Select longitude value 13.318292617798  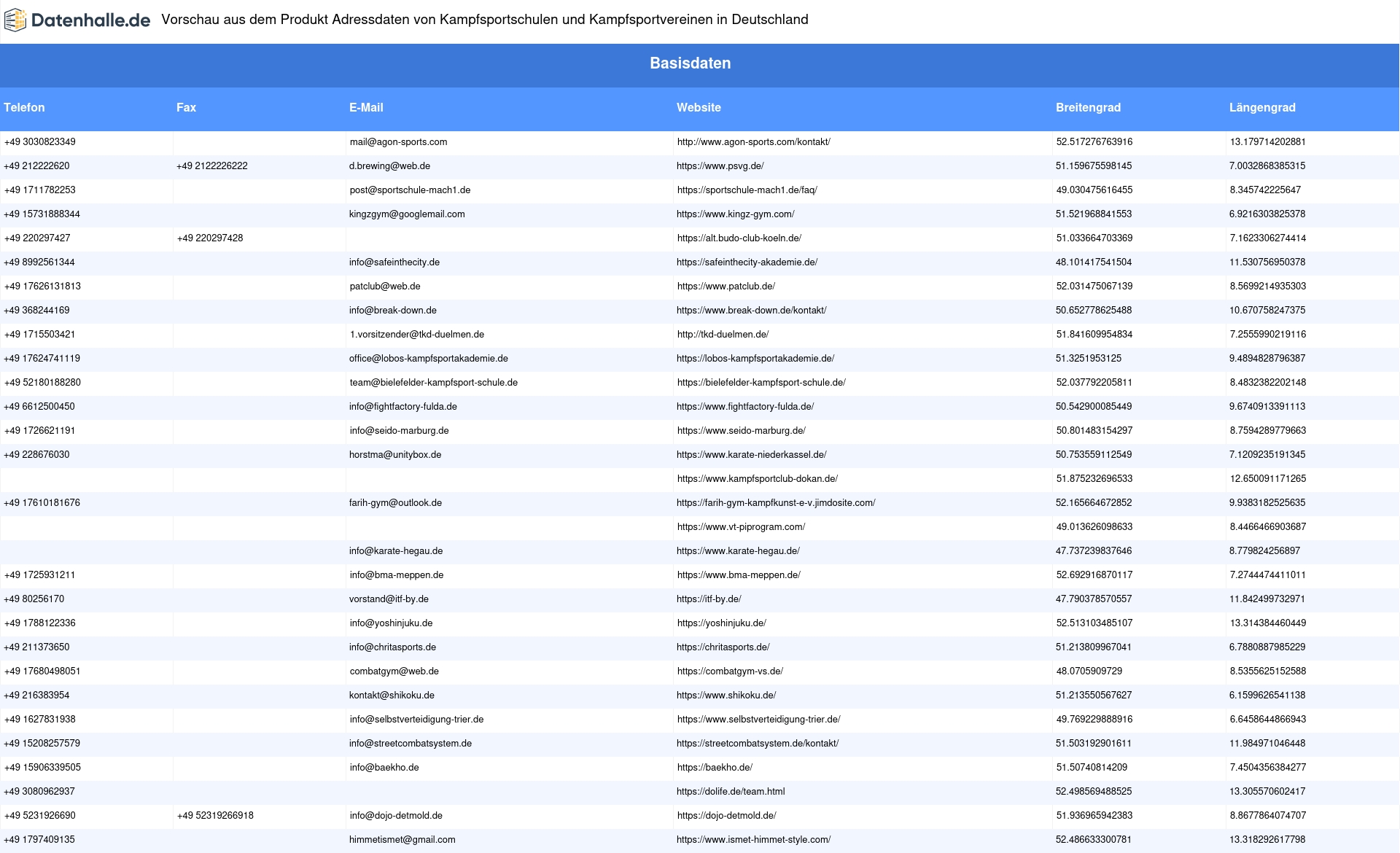pos(1267,840)
